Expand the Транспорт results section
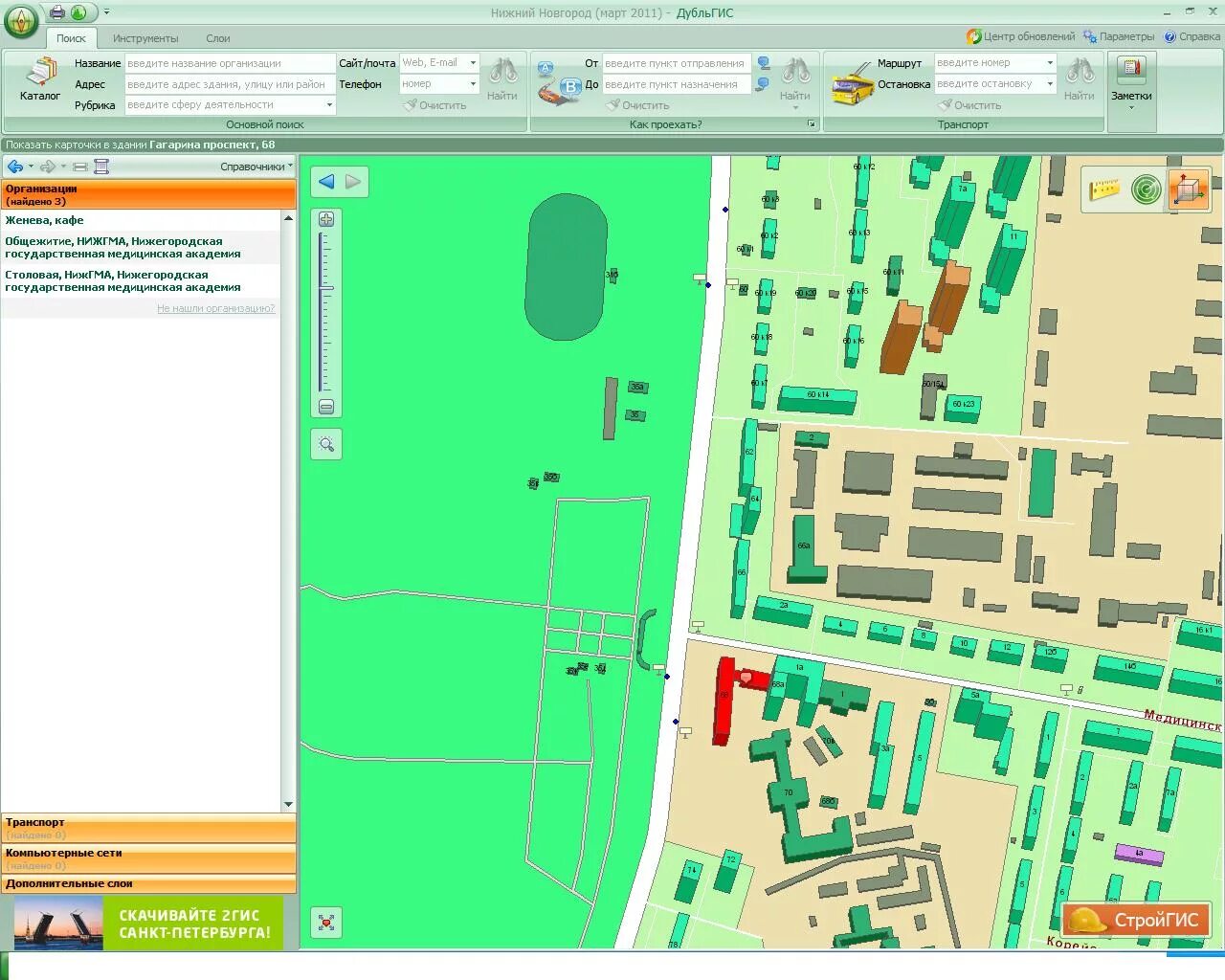The width and height of the screenshot is (1225, 980). pyautogui.click(x=148, y=829)
